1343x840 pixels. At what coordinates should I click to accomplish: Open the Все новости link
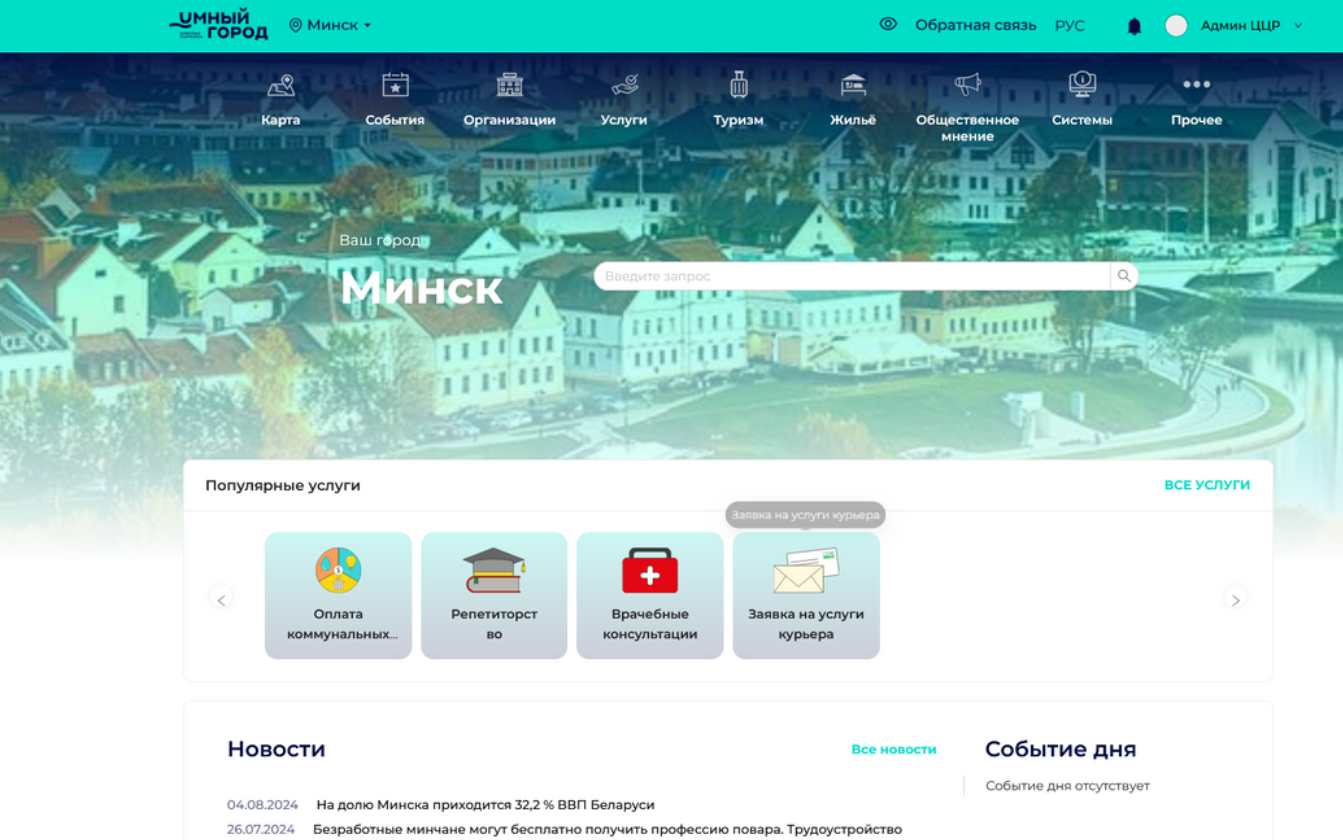[894, 749]
